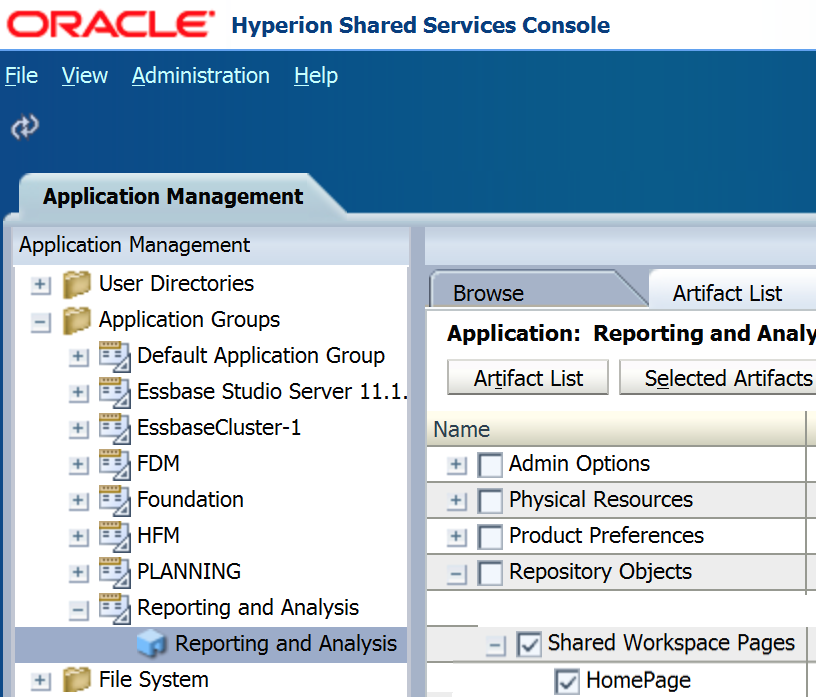Click the refresh icon in toolbar
The height and width of the screenshot is (697, 816).
(24, 126)
